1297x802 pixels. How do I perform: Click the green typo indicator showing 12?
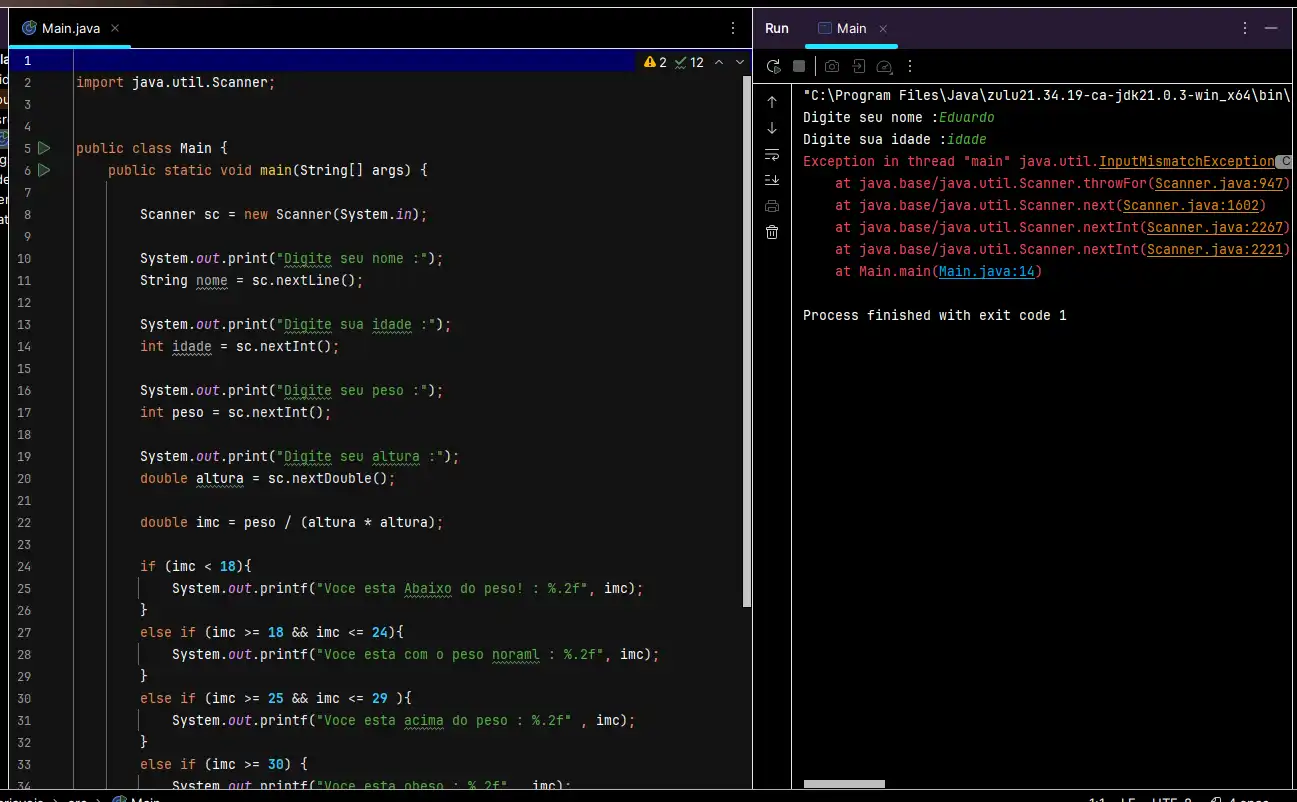click(x=689, y=62)
